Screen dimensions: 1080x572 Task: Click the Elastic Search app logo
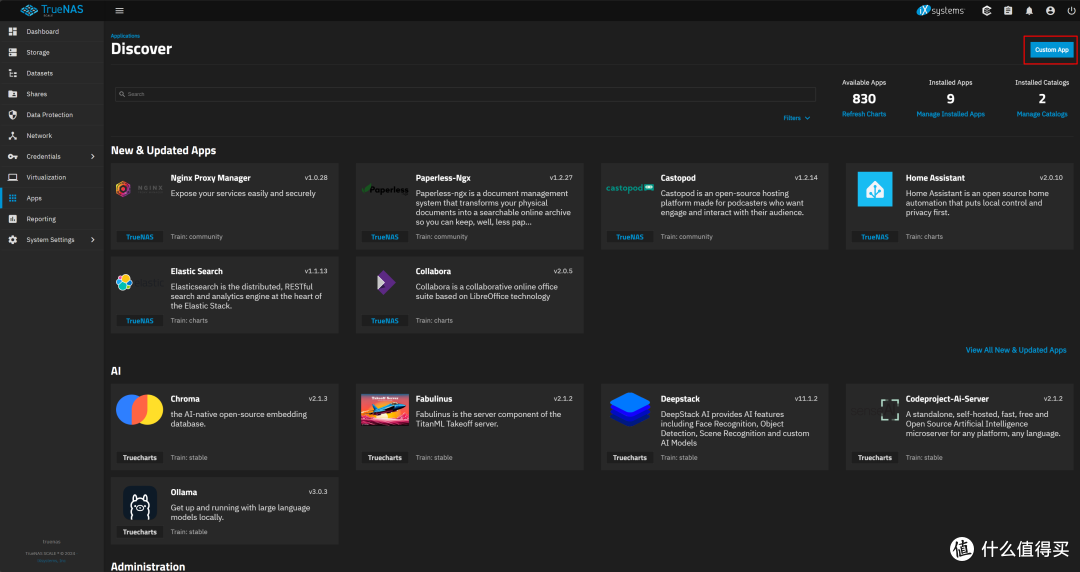140,283
